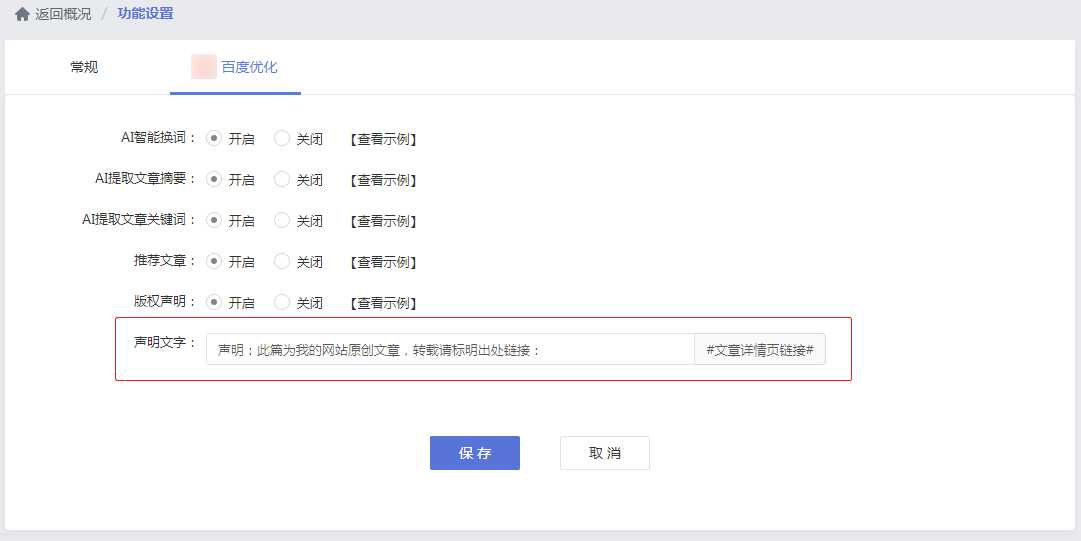
Task: Disable 推荐文章 via 关闭 radio
Action: tap(282, 261)
